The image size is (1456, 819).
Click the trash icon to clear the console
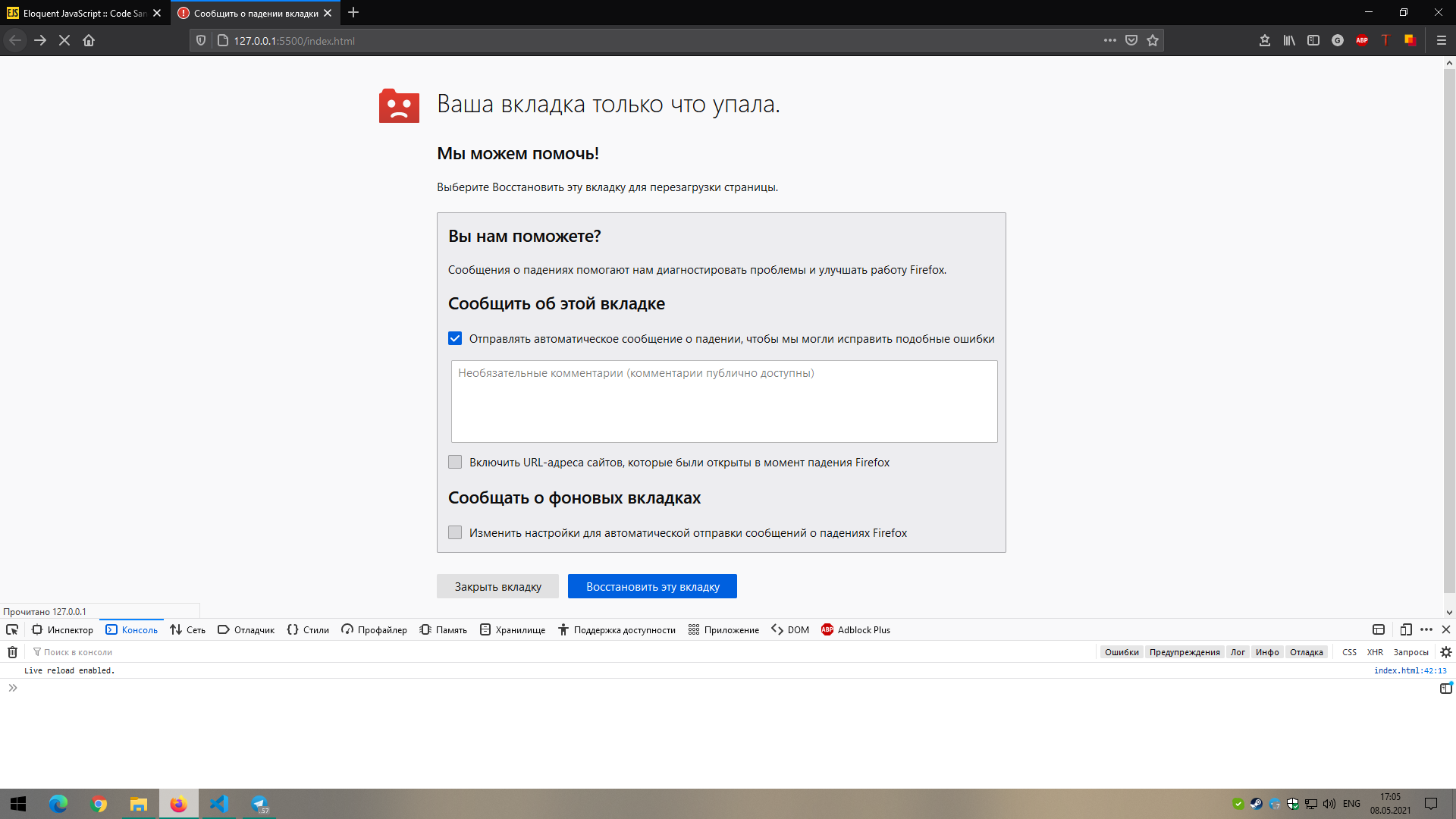click(12, 652)
